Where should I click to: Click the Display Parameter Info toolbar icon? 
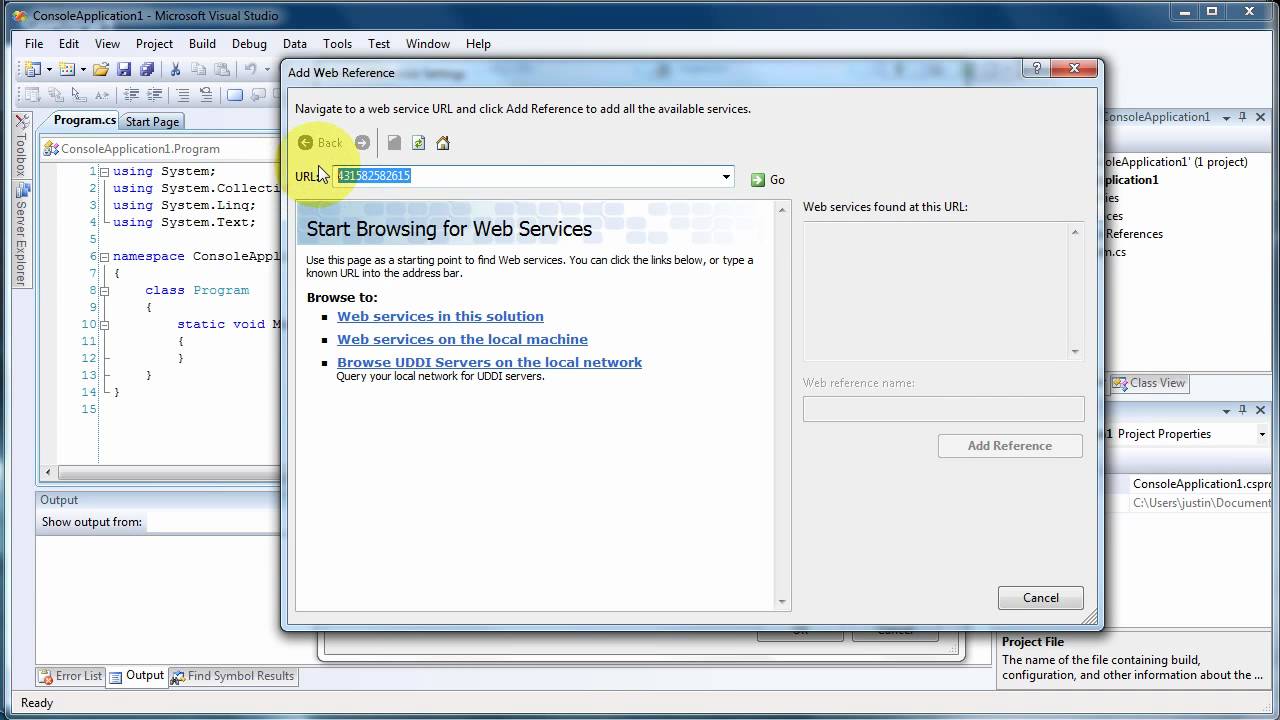[x=56, y=95]
